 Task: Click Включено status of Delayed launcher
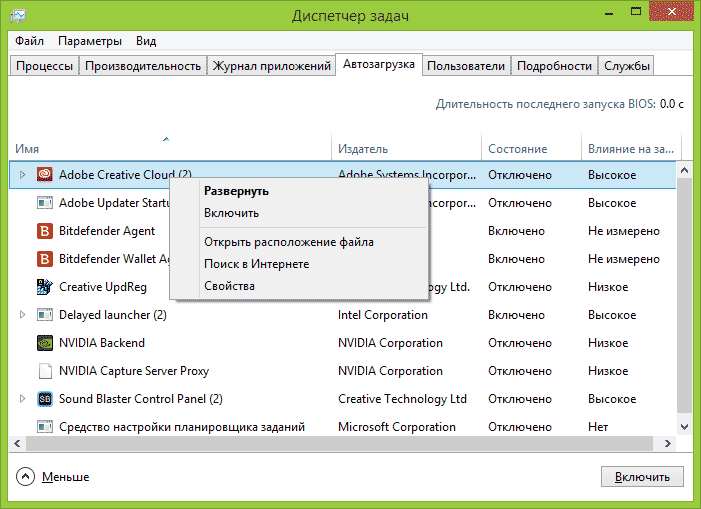click(516, 315)
